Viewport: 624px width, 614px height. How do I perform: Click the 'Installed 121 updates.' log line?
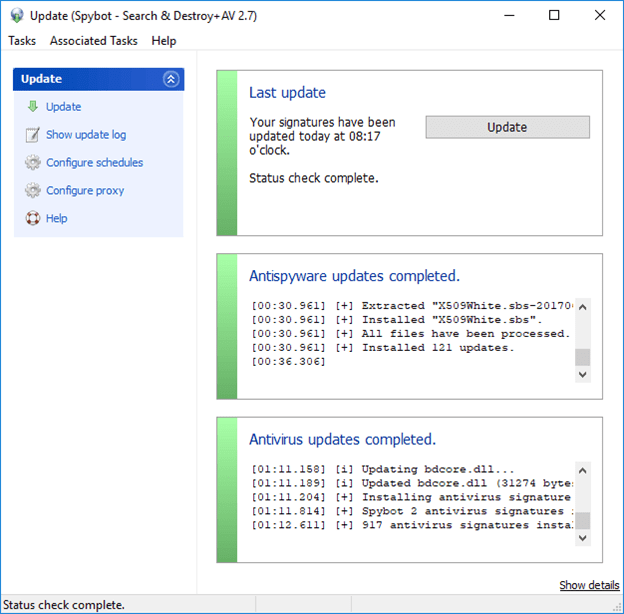[383, 348]
